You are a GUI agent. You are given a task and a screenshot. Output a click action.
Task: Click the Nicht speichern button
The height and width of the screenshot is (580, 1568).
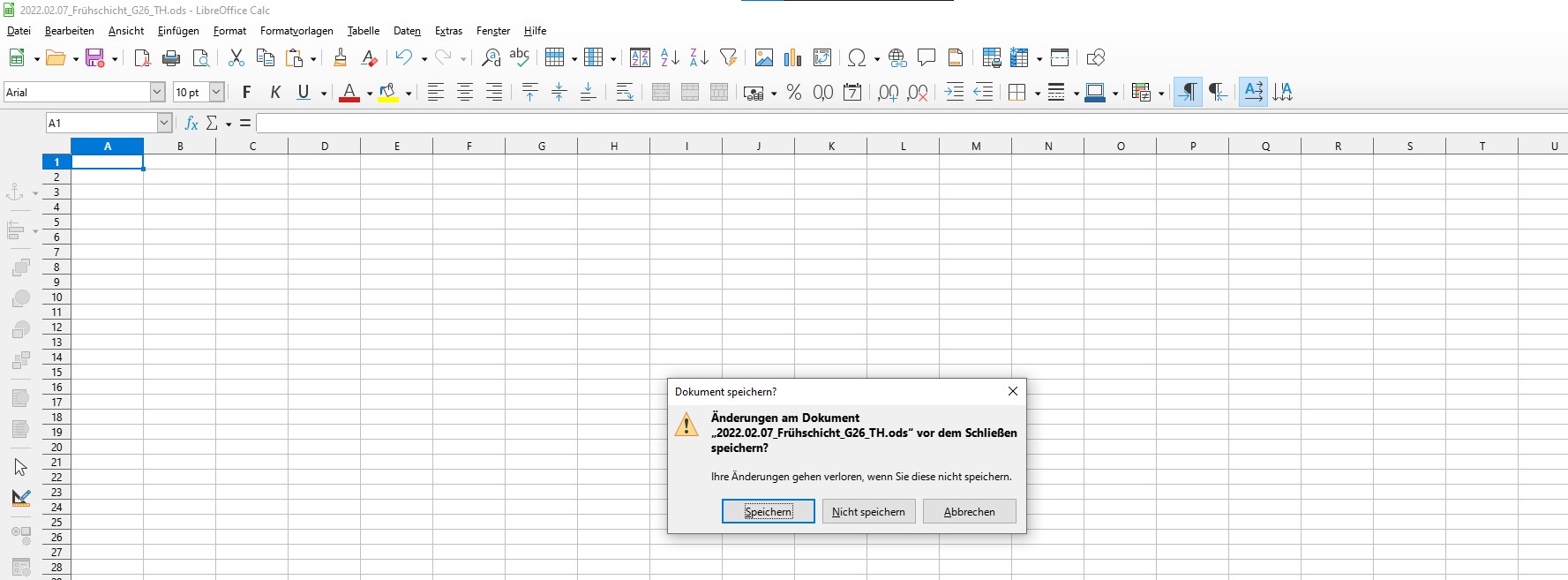tap(868, 511)
